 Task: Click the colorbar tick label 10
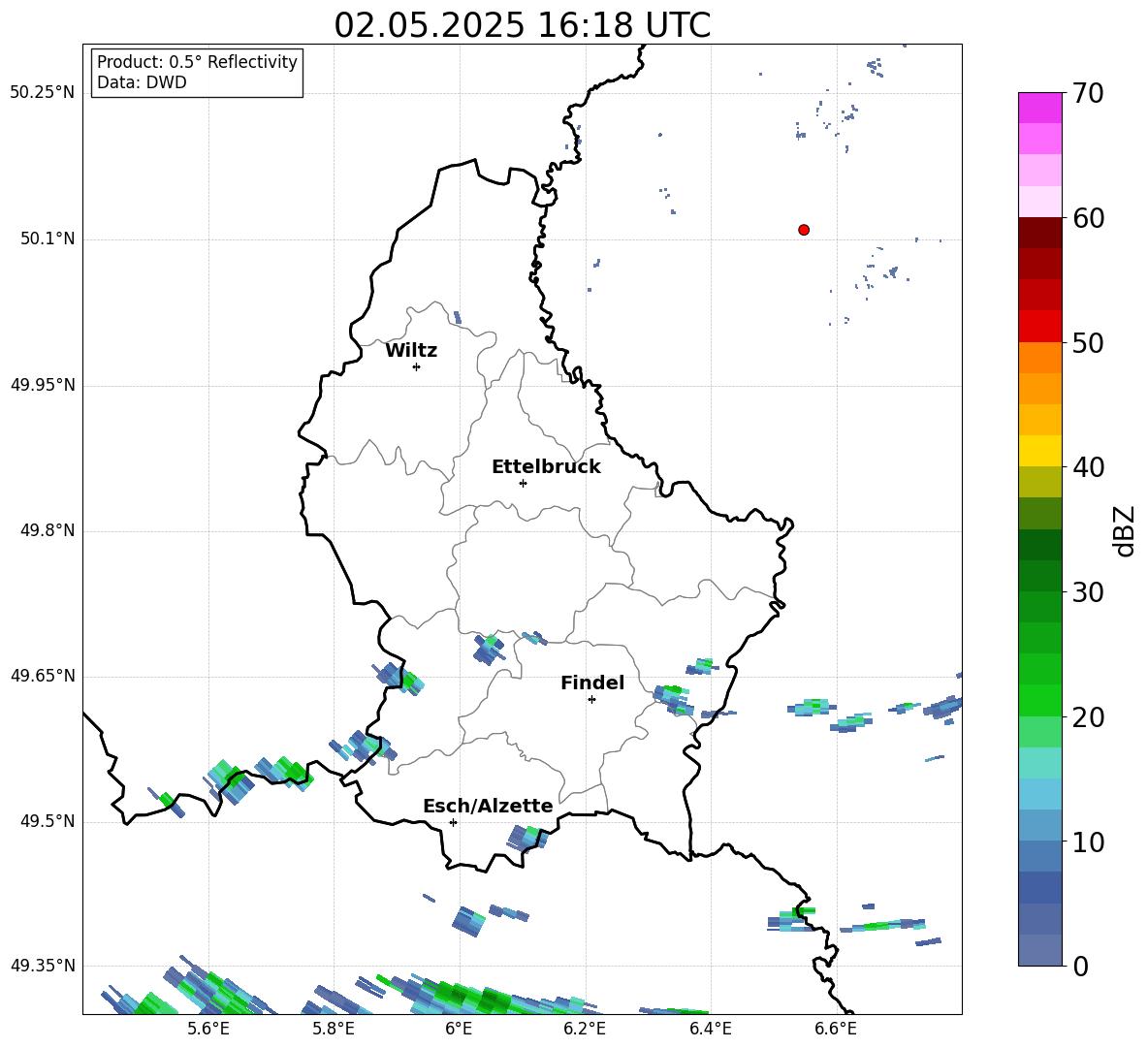click(1088, 842)
